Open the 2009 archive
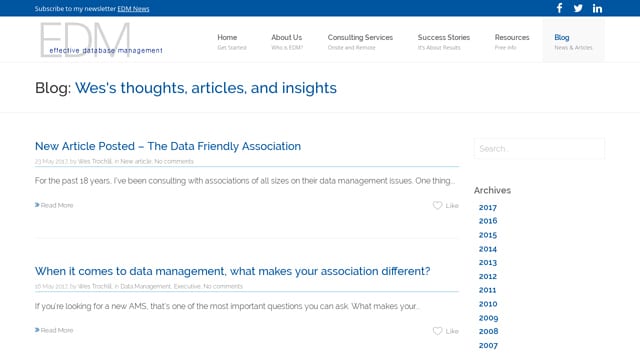This screenshot has width=640, height=360. click(x=488, y=318)
